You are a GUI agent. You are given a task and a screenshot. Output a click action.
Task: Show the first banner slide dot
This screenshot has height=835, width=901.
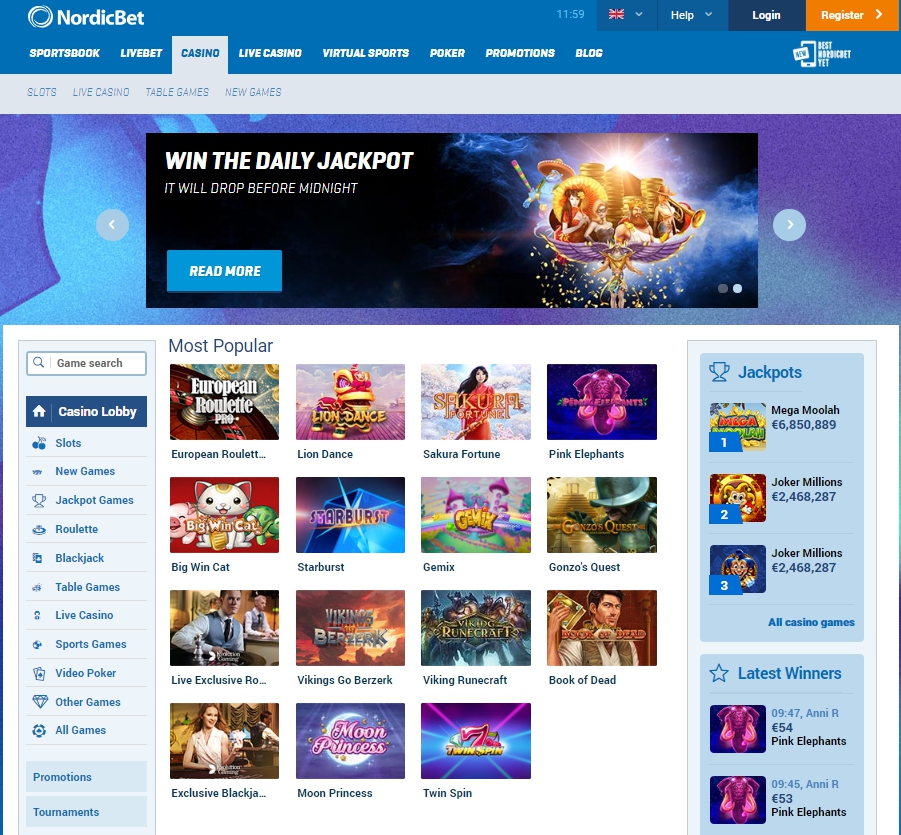[x=723, y=288]
